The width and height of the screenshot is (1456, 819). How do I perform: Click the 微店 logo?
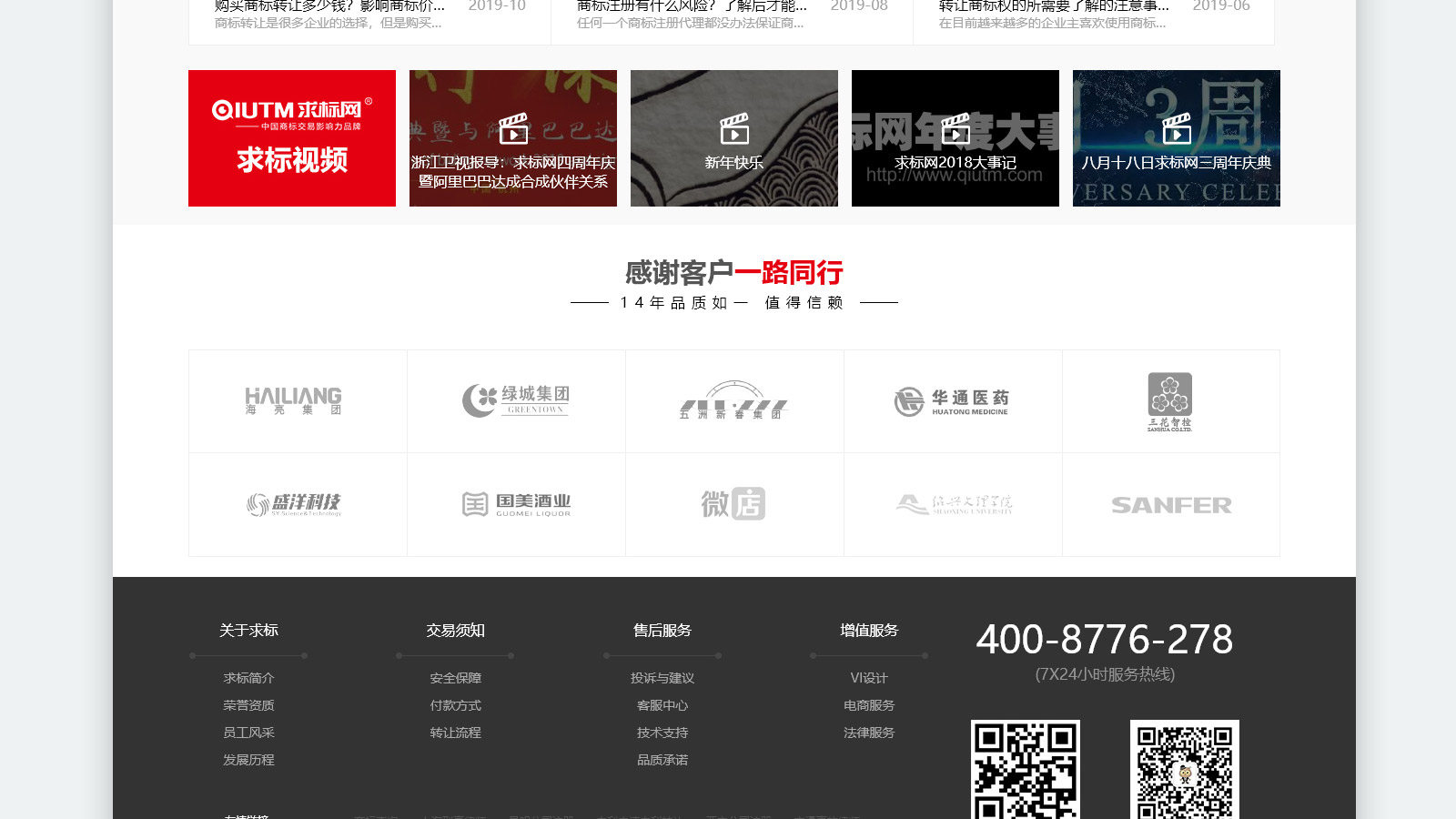pos(733,504)
